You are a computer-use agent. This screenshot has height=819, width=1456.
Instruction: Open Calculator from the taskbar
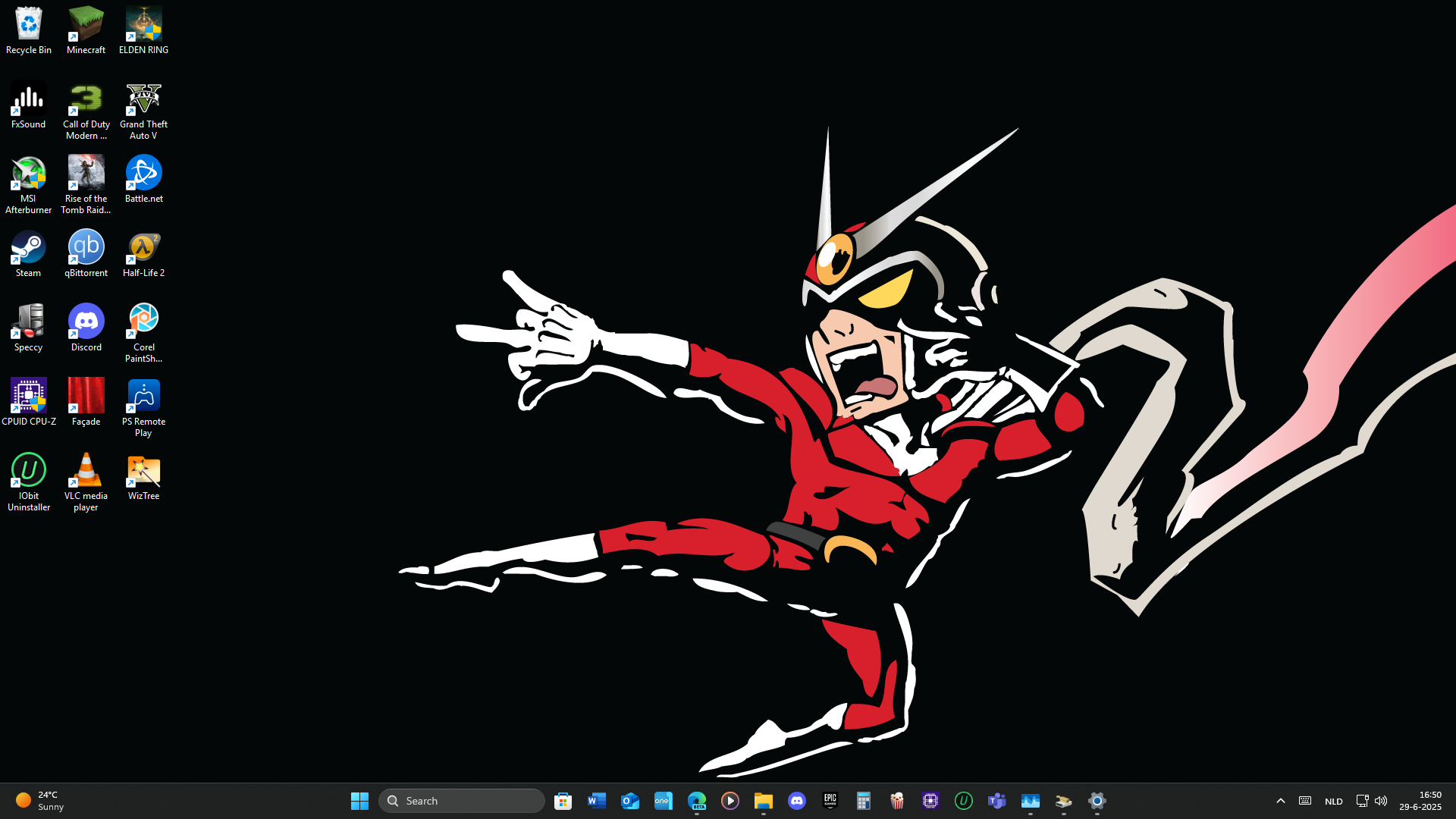click(x=864, y=801)
